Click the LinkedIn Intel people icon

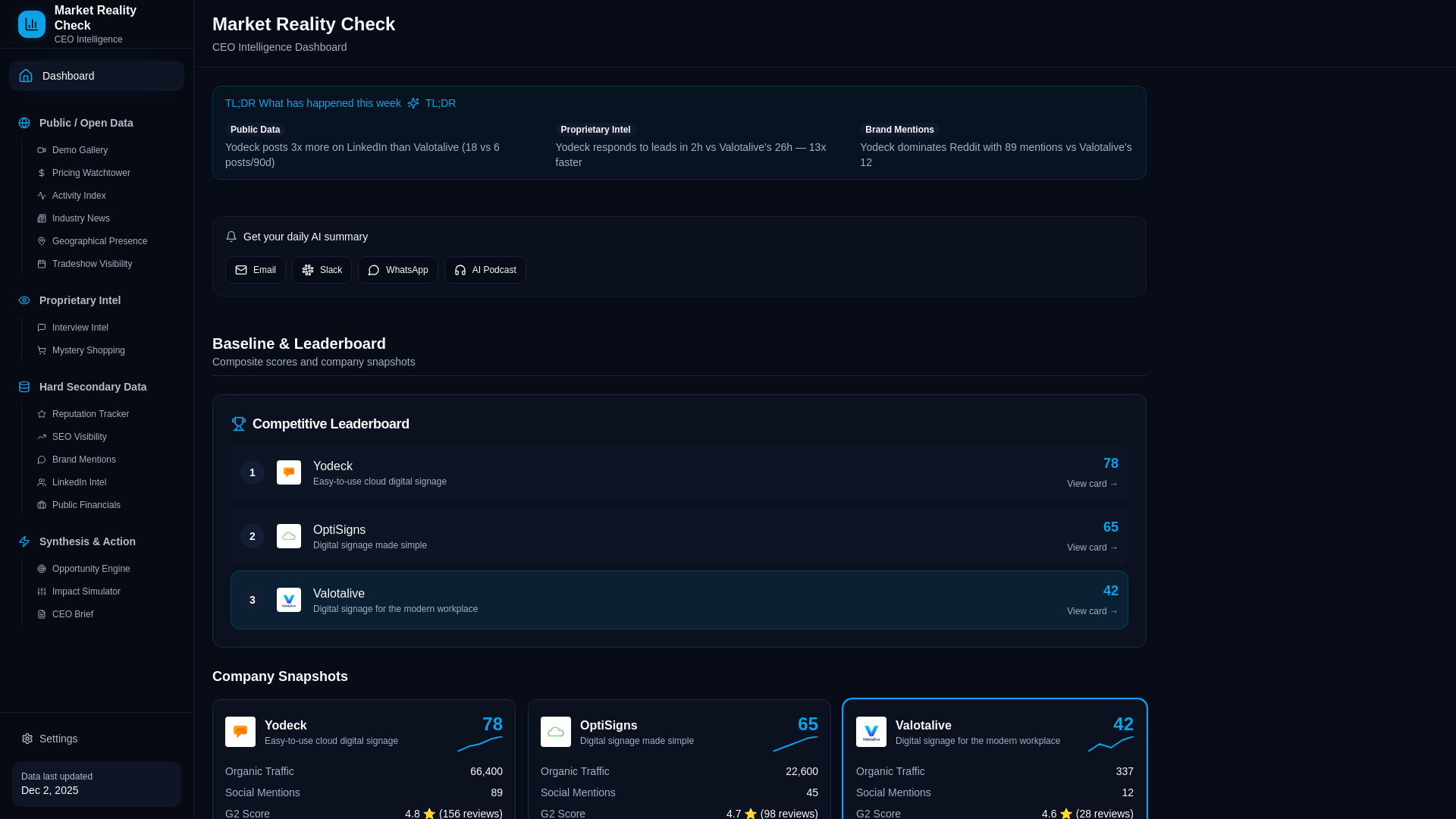pyautogui.click(x=42, y=482)
